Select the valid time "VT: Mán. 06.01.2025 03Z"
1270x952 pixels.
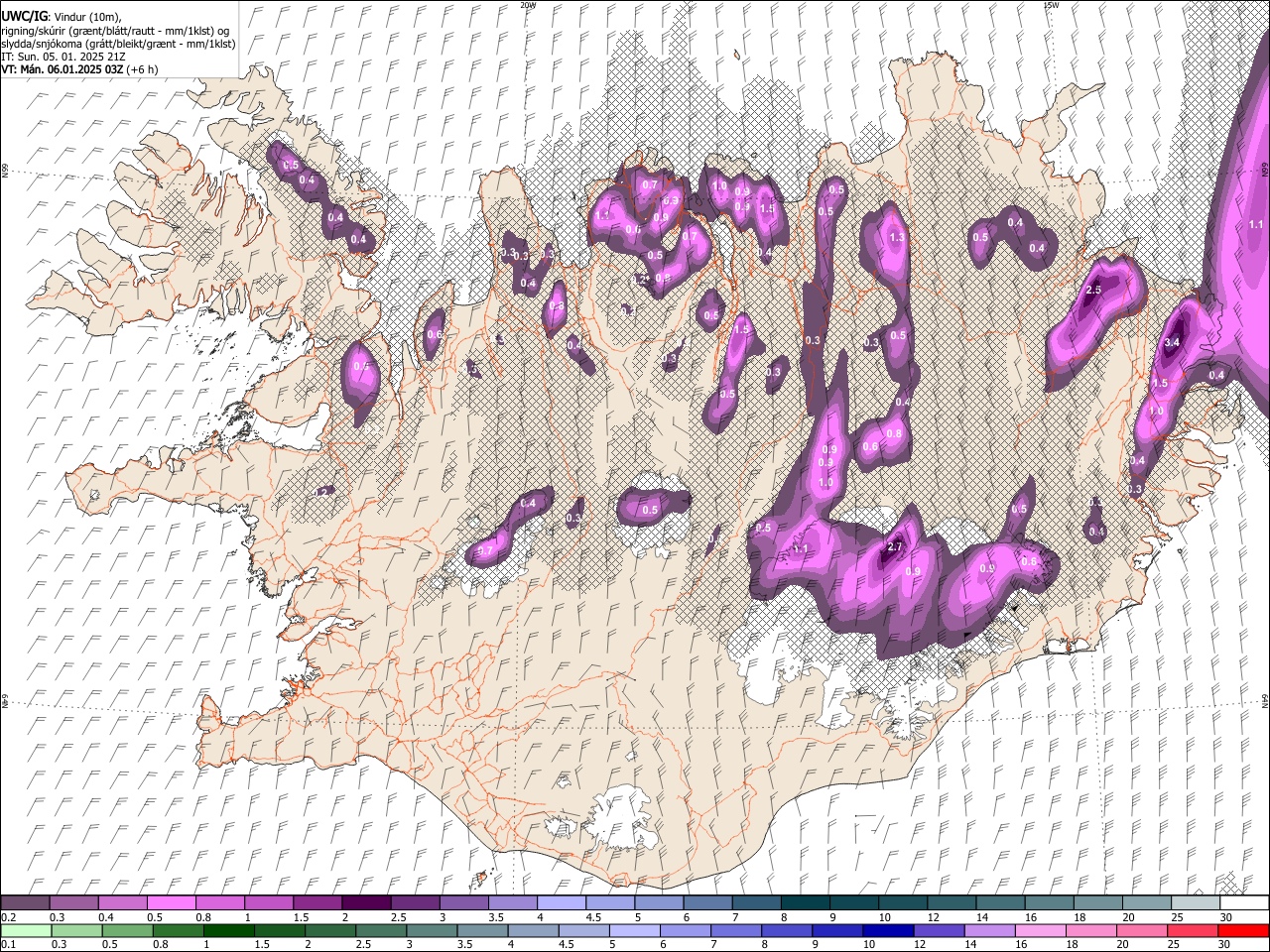coord(63,69)
